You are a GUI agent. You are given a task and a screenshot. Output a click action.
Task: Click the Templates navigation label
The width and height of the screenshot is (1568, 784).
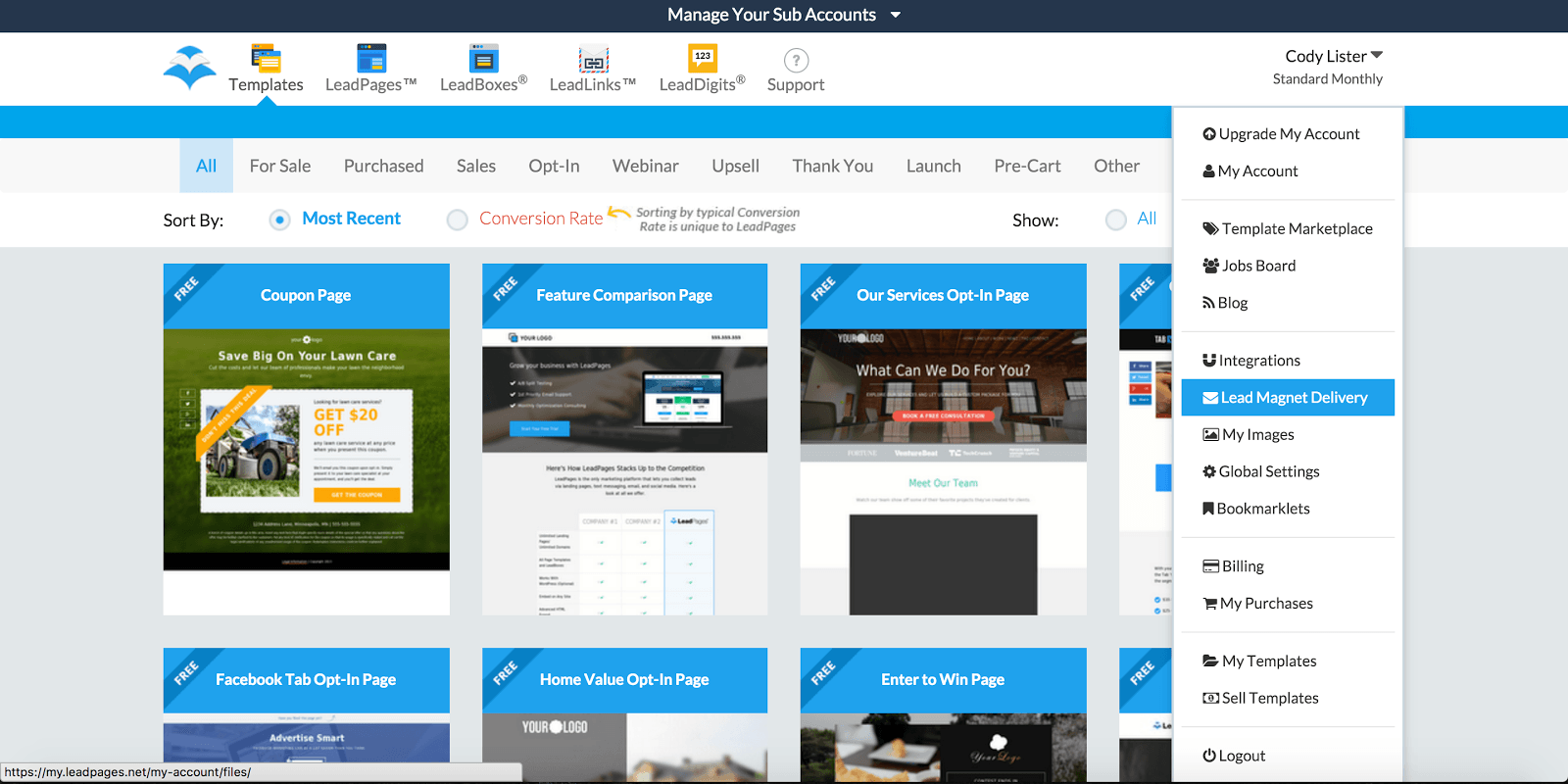tap(266, 85)
